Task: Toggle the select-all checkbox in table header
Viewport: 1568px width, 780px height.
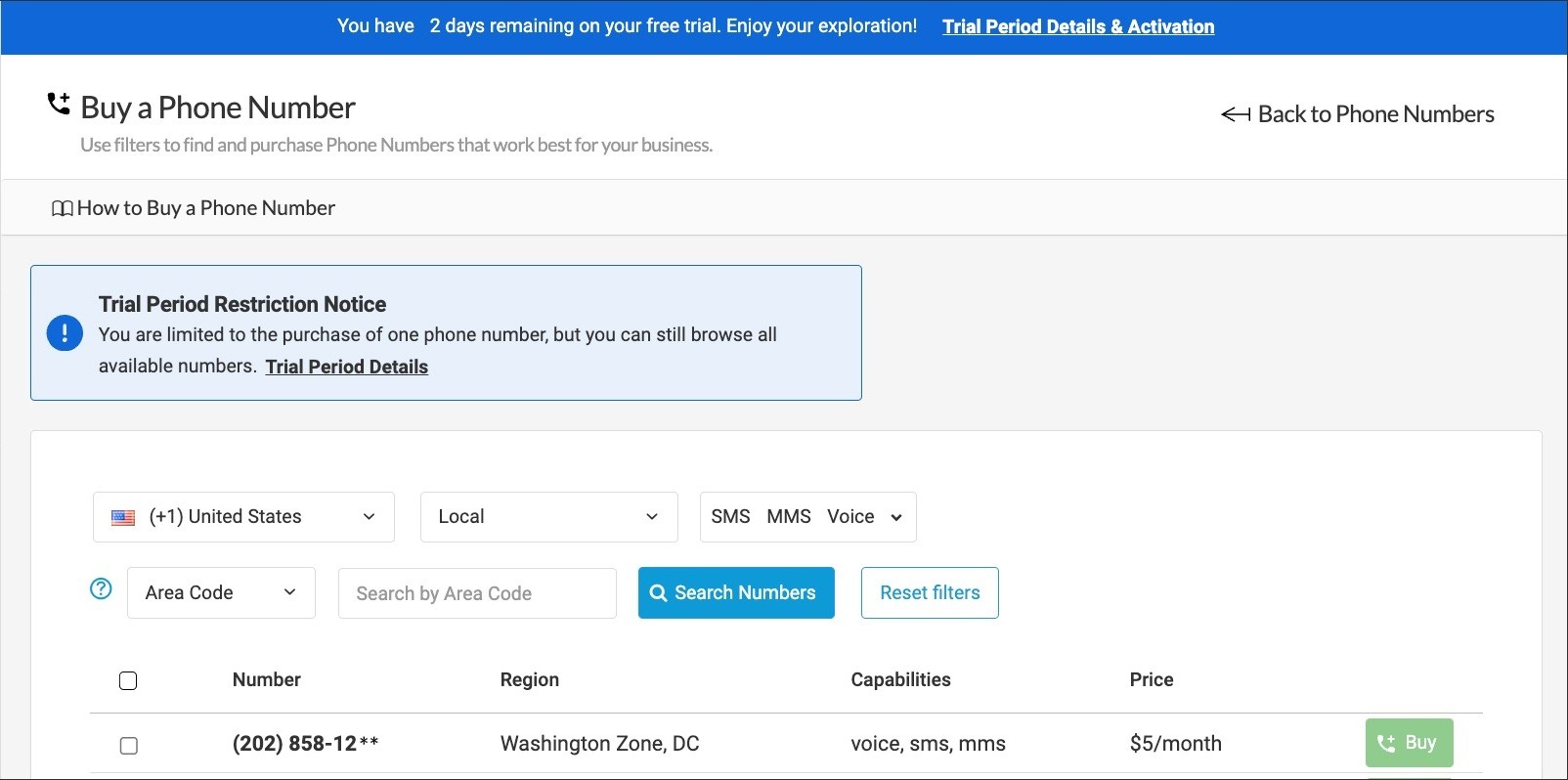Action: point(128,680)
